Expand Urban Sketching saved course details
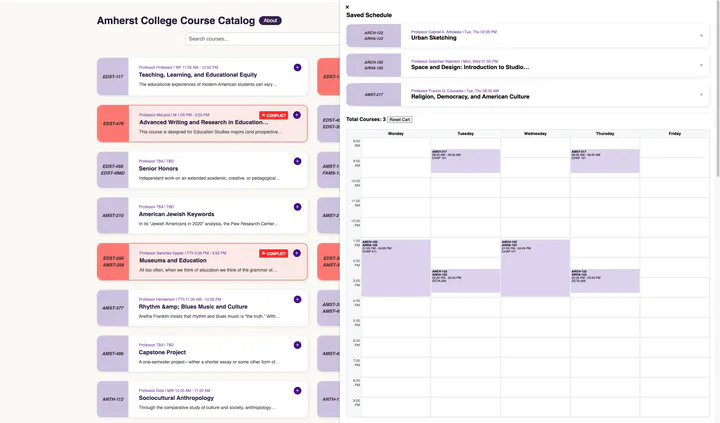Screen dimensions: 720x423 701,36
